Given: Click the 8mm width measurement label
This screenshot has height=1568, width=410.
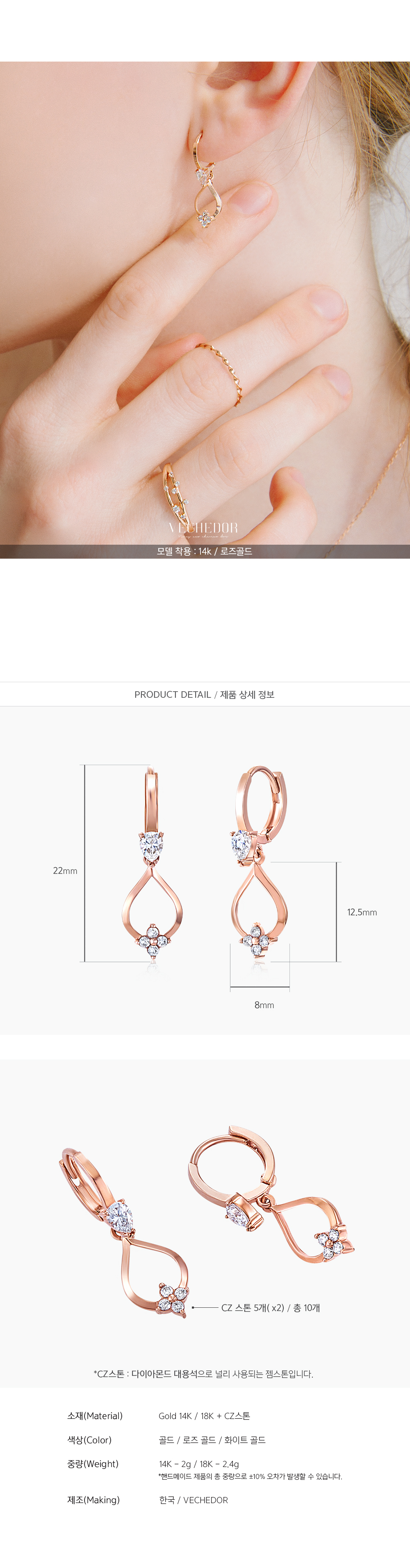Looking at the screenshot, I should tap(264, 1005).
